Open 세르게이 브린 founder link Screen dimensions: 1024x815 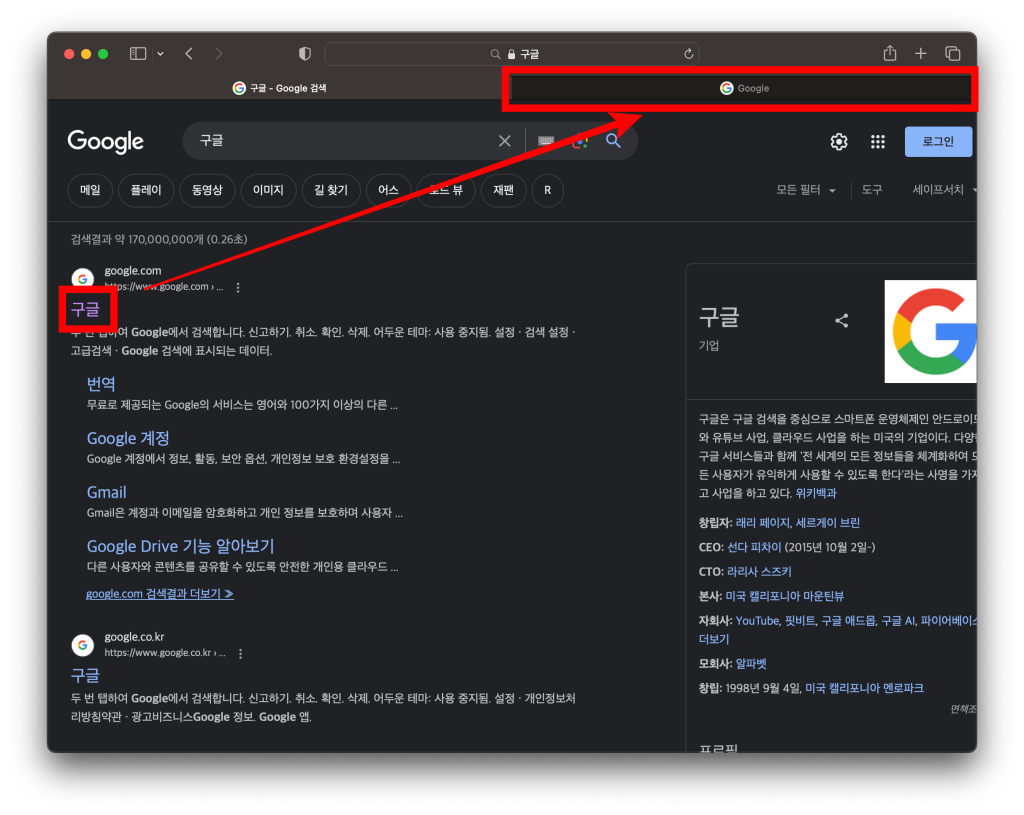pos(827,522)
